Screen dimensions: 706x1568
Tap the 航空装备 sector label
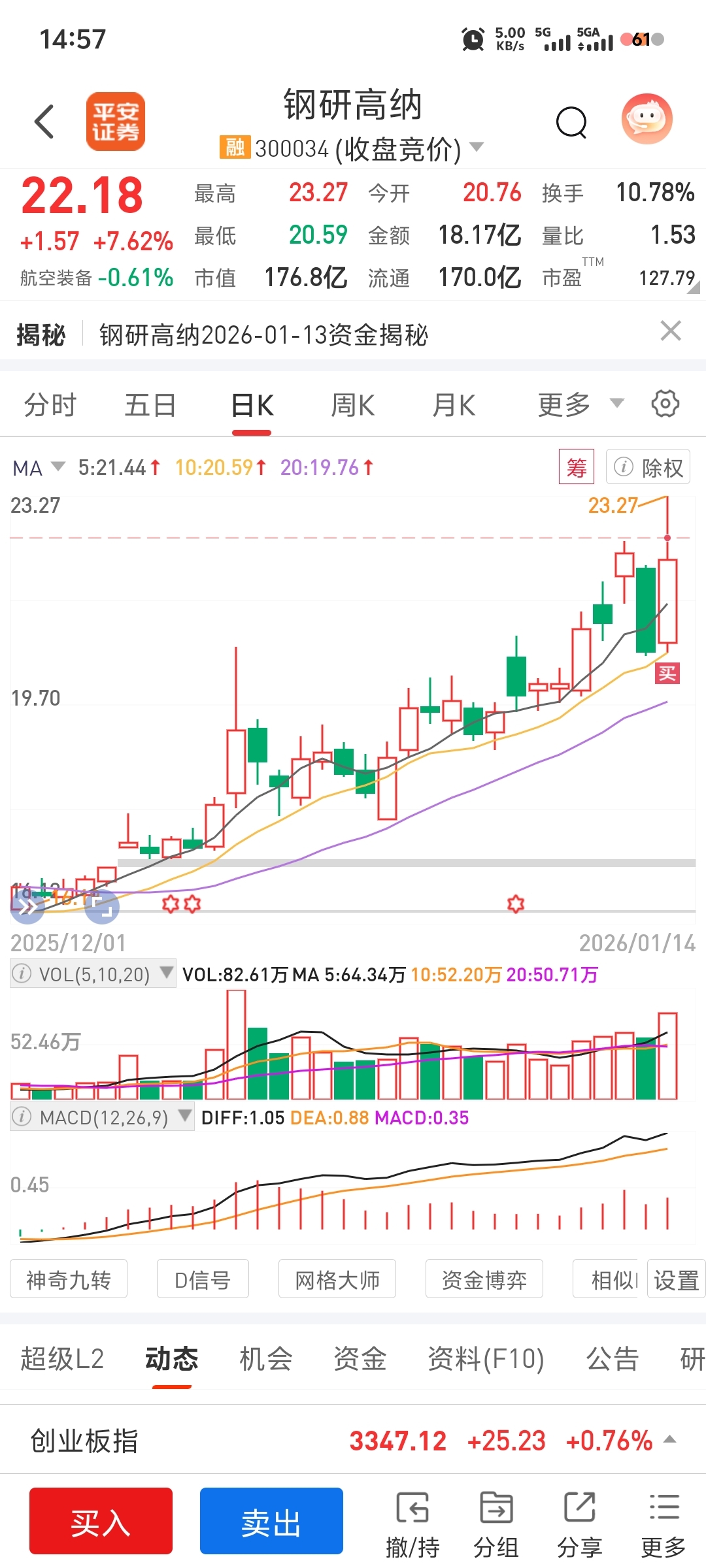pyautogui.click(x=56, y=278)
